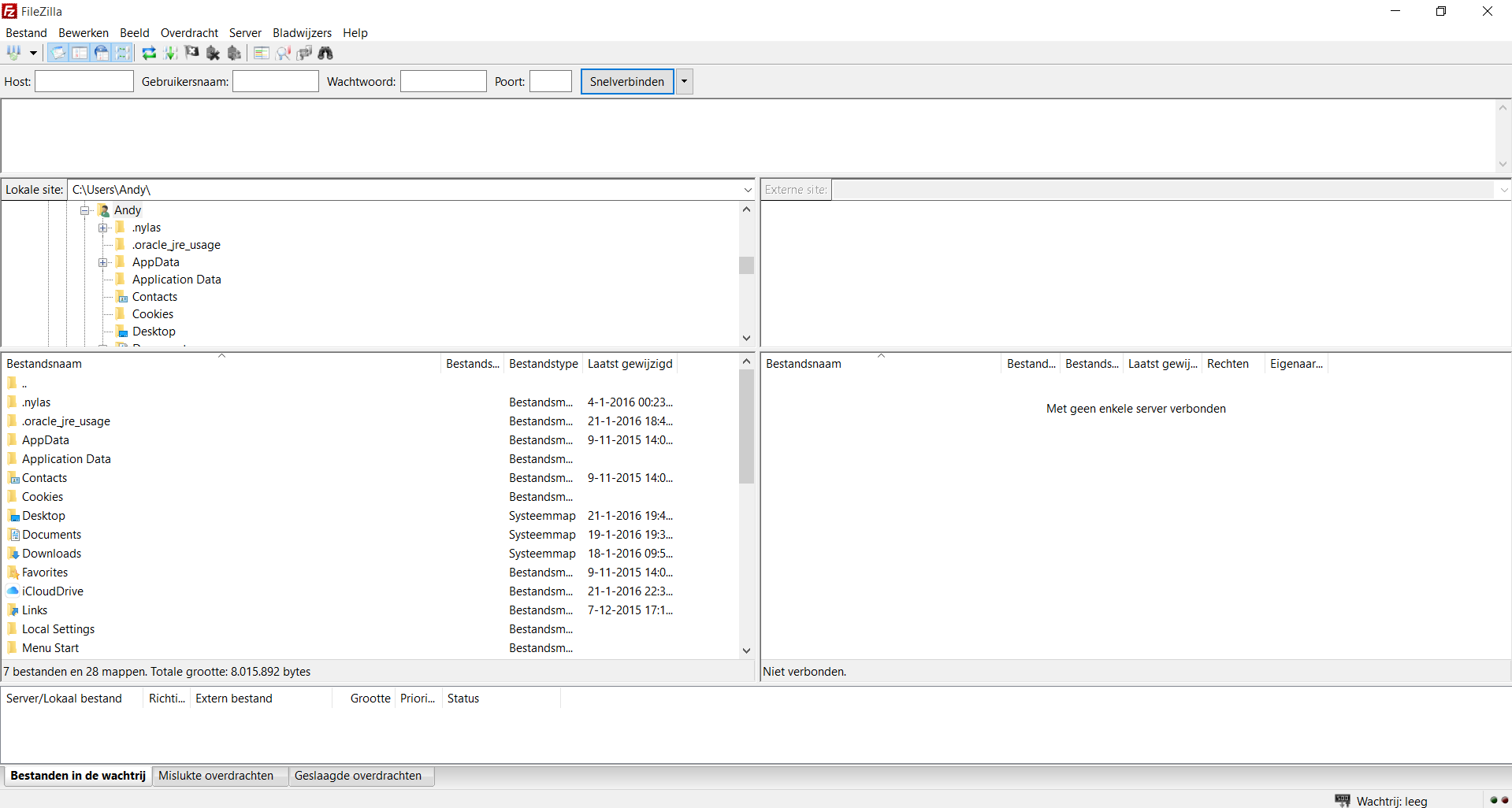
Task: Focus the Gebruikersnaam input field
Action: coord(276,81)
